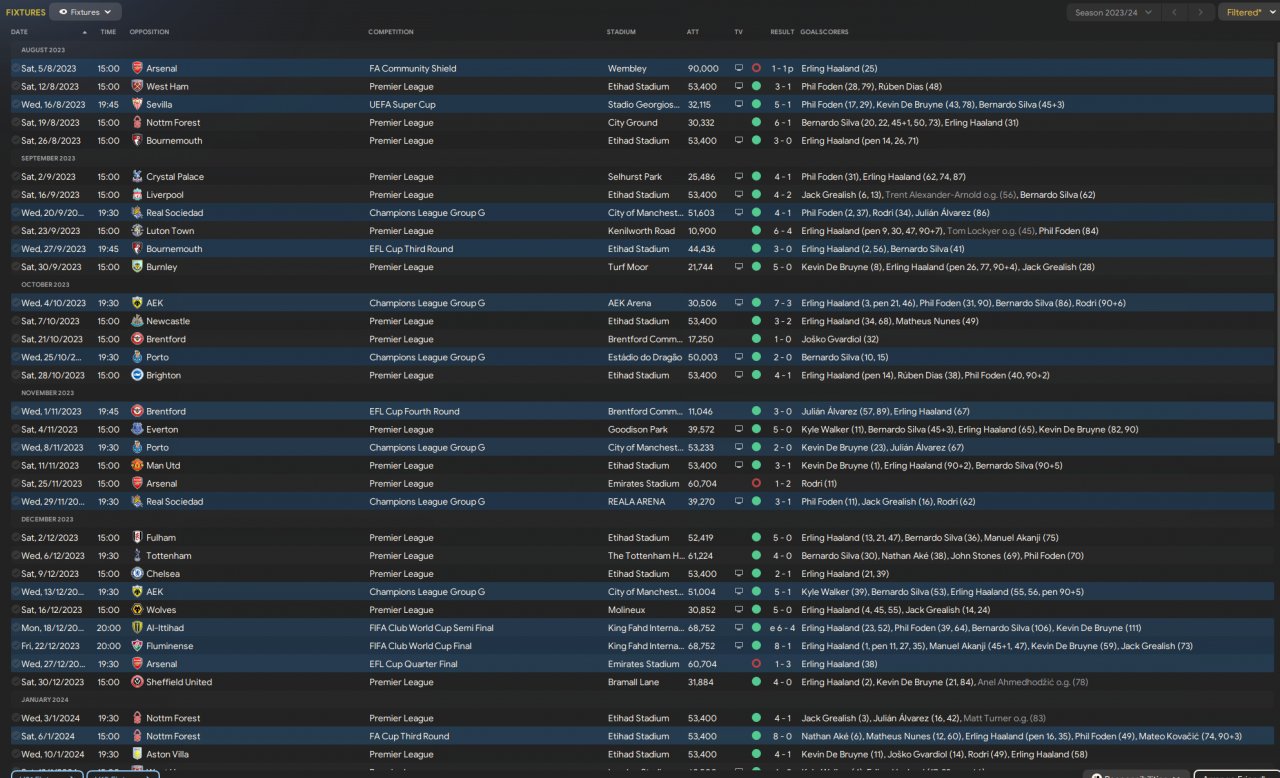This screenshot has height=778, width=1280.
Task: Sort by the Result column header
Action: [782, 32]
